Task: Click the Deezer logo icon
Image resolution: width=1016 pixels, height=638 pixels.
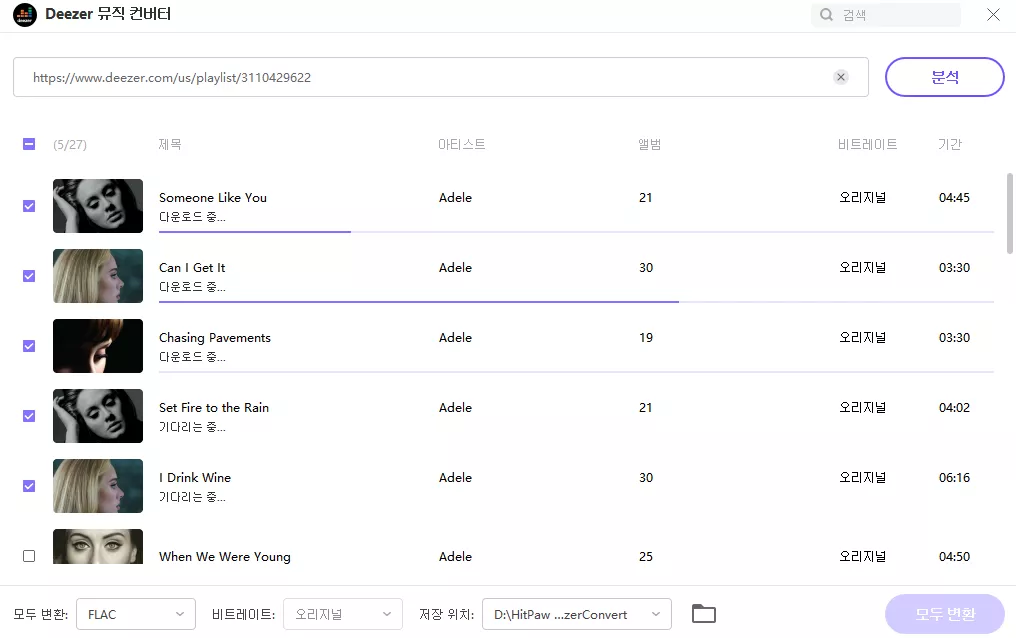Action: point(25,14)
